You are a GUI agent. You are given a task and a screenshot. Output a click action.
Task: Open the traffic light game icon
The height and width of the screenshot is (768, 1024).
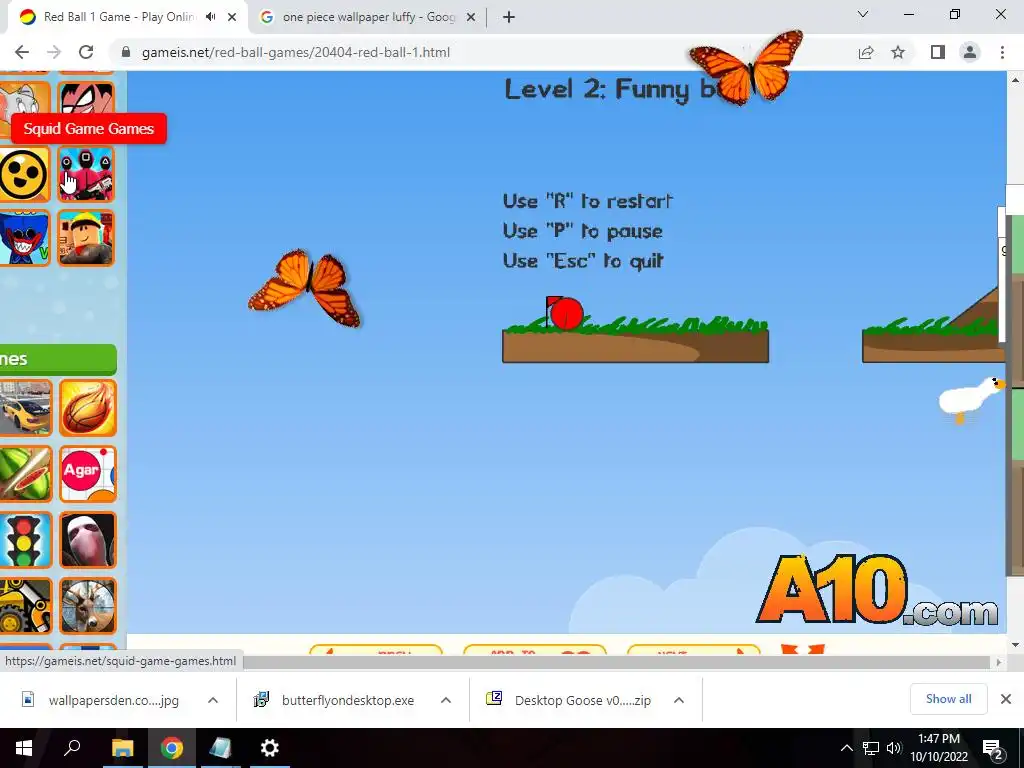pos(25,540)
